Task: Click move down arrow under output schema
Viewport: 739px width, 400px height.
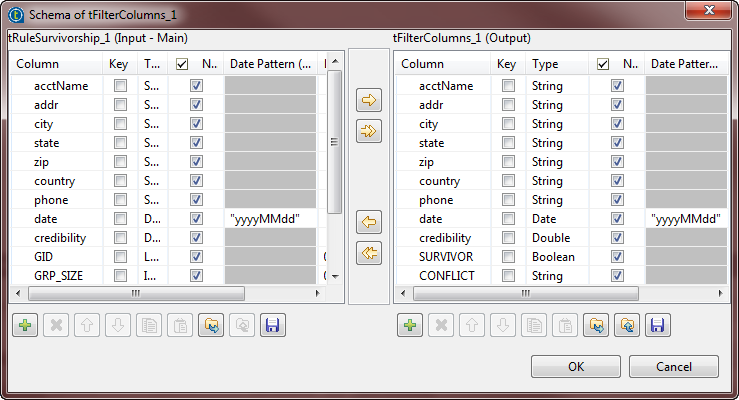Action: 503,325
